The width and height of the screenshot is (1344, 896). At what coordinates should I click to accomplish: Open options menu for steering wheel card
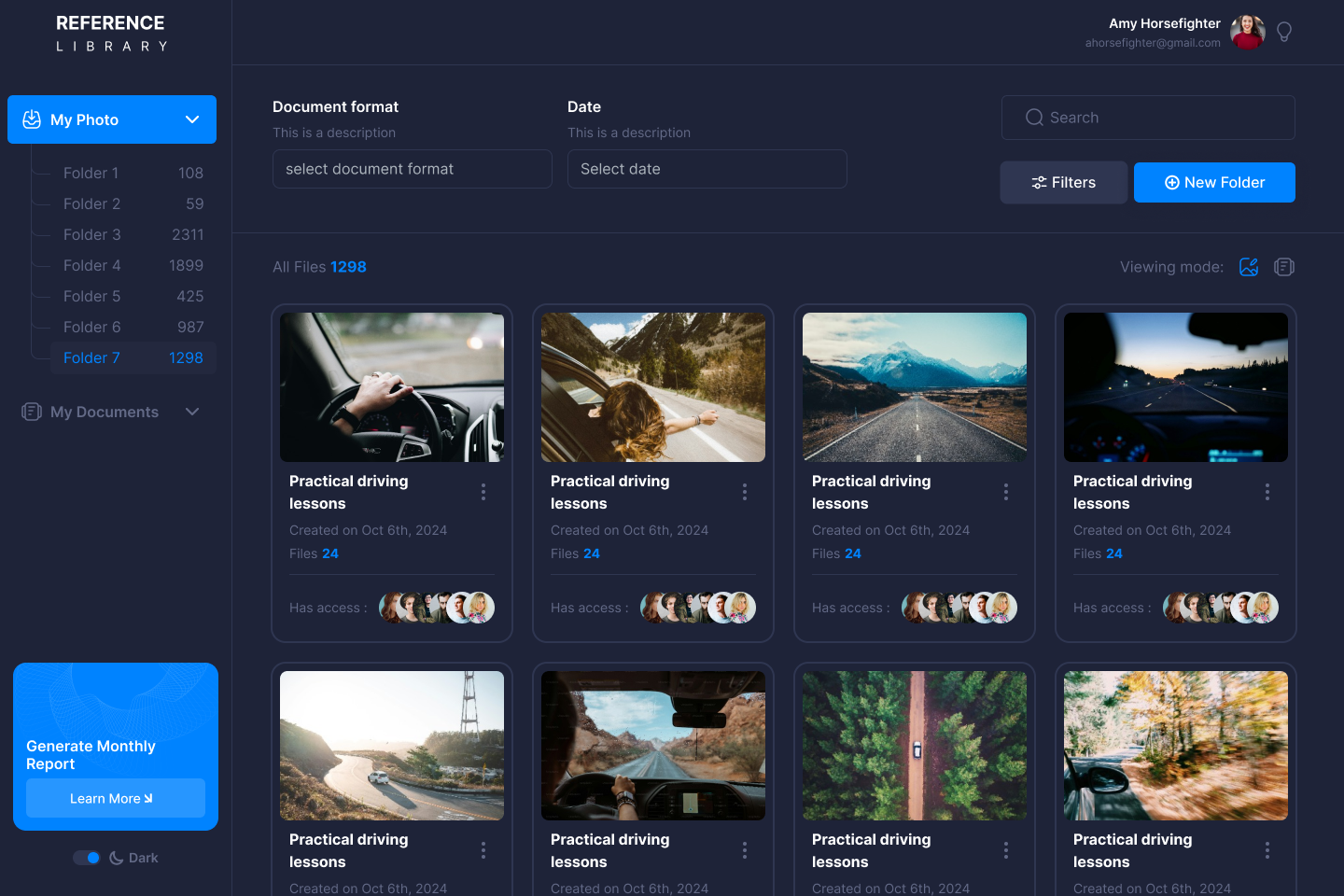click(483, 492)
